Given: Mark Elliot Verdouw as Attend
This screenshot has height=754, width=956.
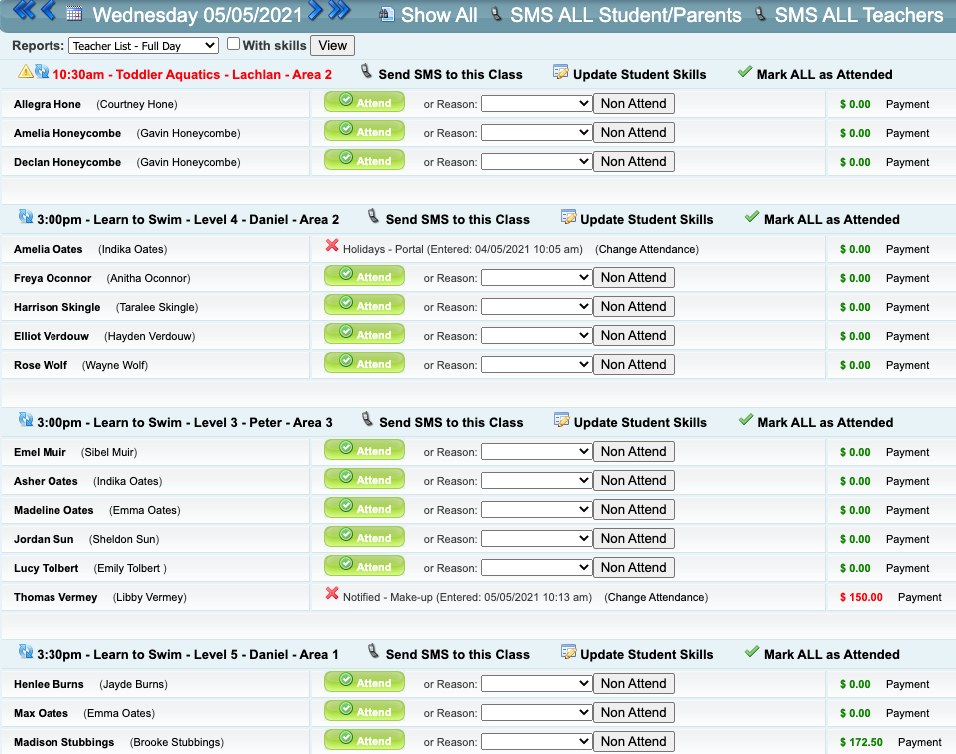Looking at the screenshot, I should pos(365,334).
